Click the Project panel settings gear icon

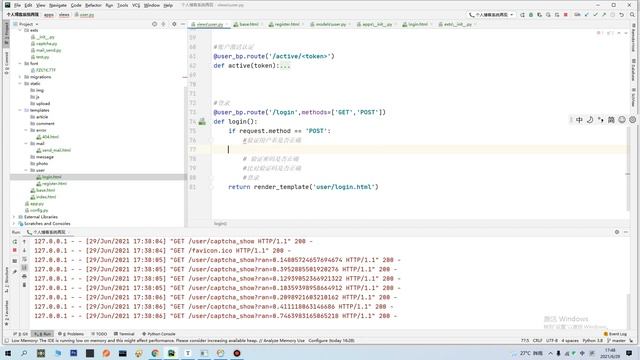pos(174,24)
